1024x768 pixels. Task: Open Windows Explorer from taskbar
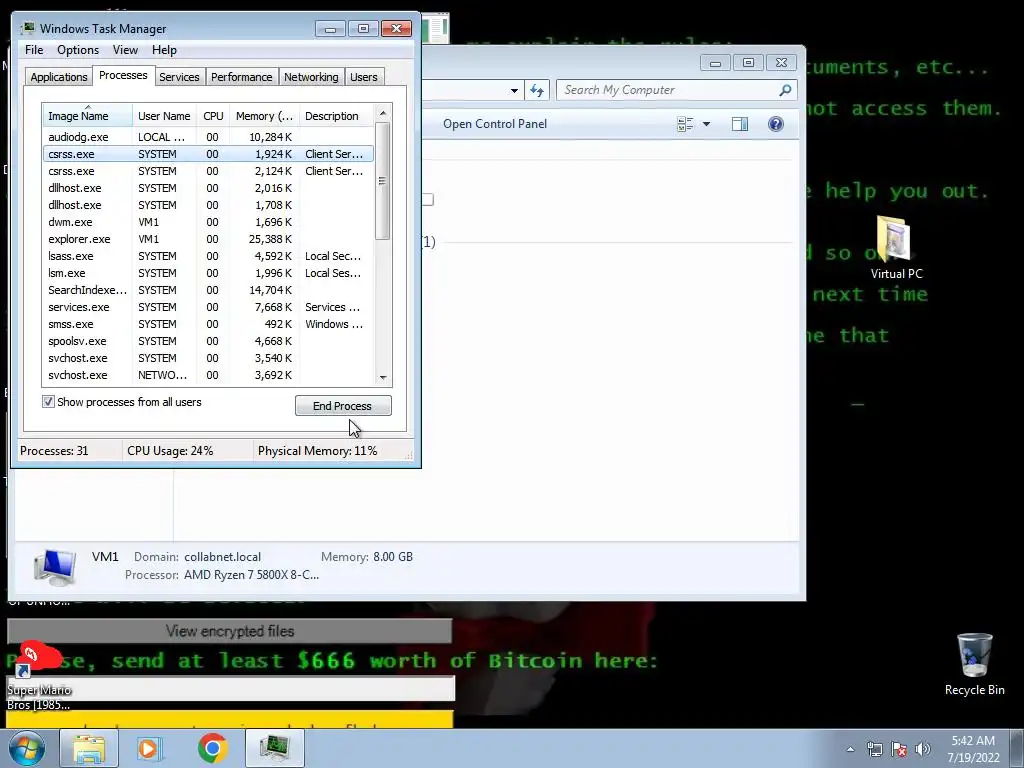click(x=89, y=748)
